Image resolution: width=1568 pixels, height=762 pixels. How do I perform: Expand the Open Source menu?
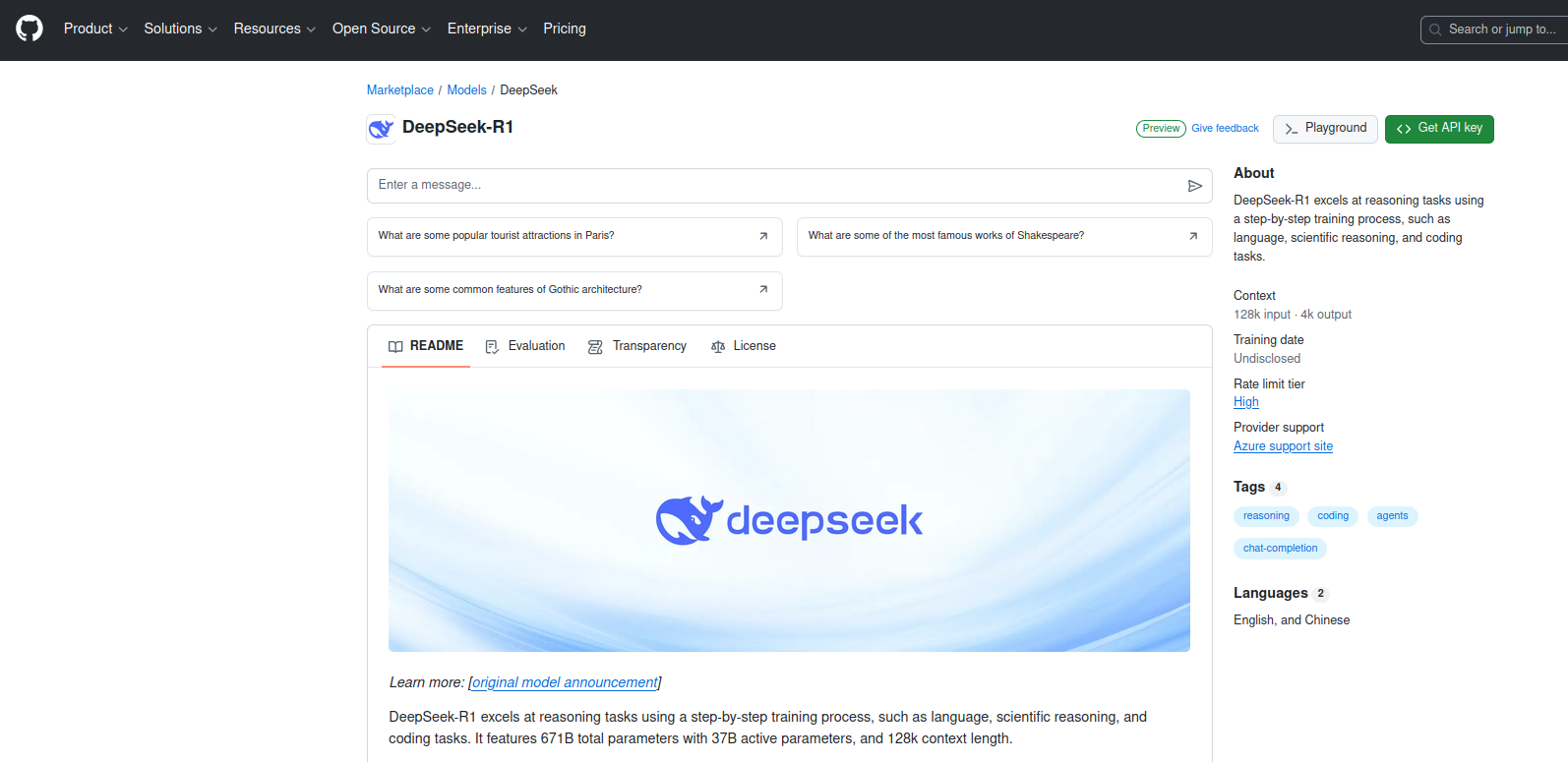[382, 29]
